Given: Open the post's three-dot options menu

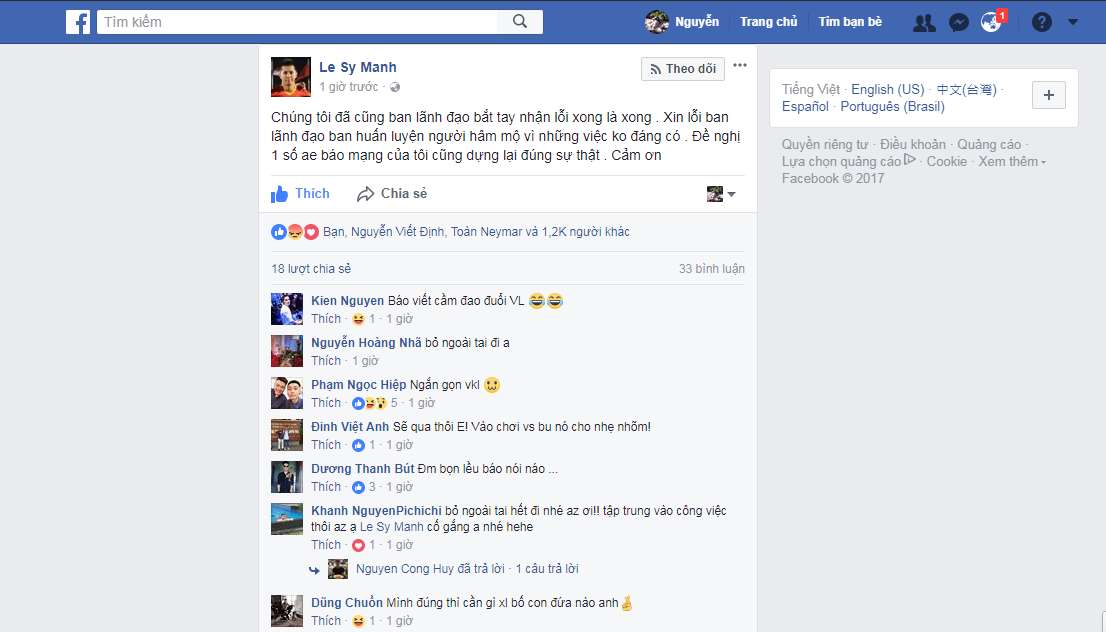Looking at the screenshot, I should coord(739,66).
